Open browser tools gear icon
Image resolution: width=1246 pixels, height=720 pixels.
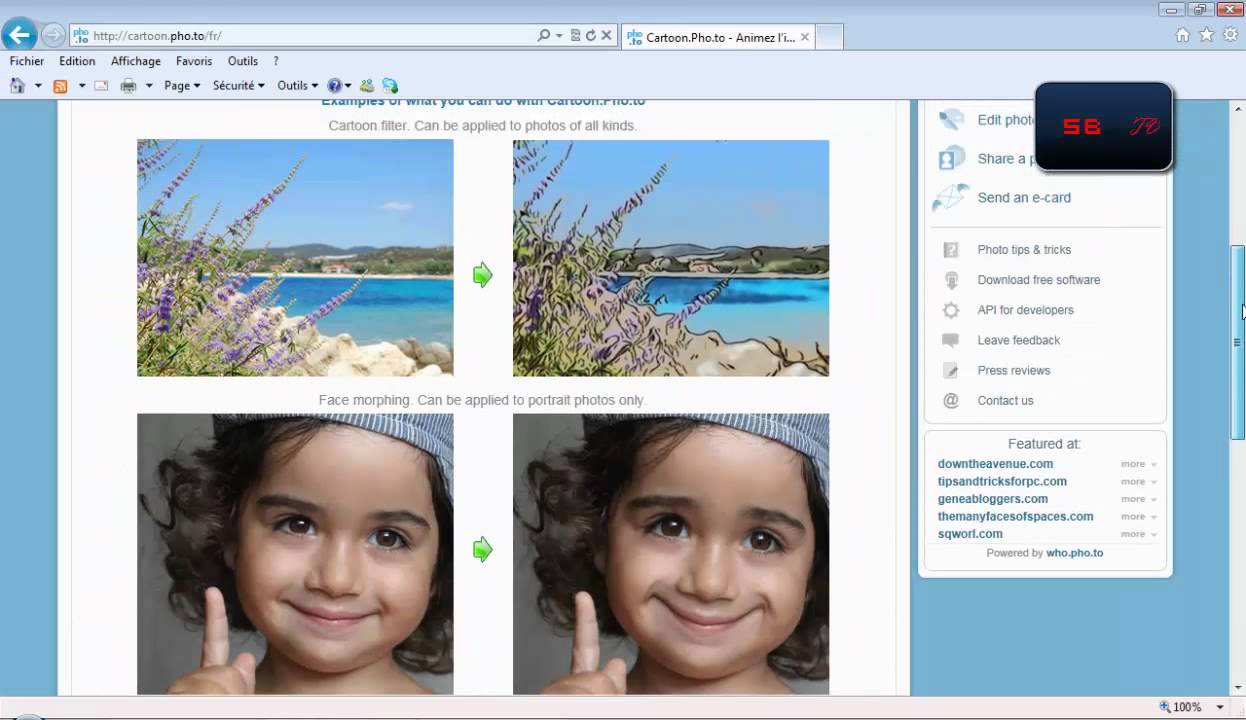pos(1230,35)
